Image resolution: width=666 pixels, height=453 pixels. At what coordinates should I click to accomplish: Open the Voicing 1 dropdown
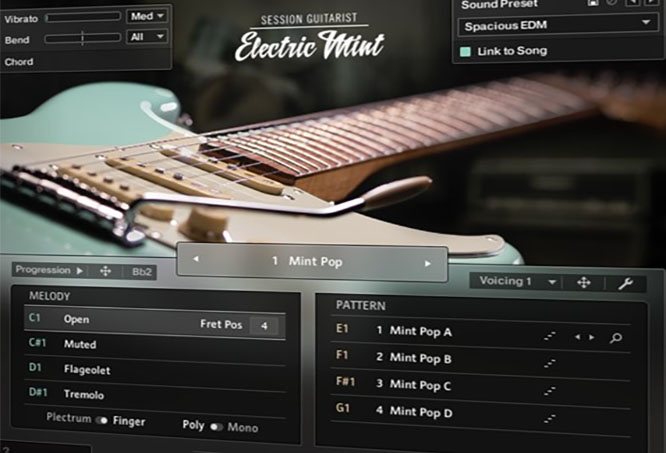[517, 281]
